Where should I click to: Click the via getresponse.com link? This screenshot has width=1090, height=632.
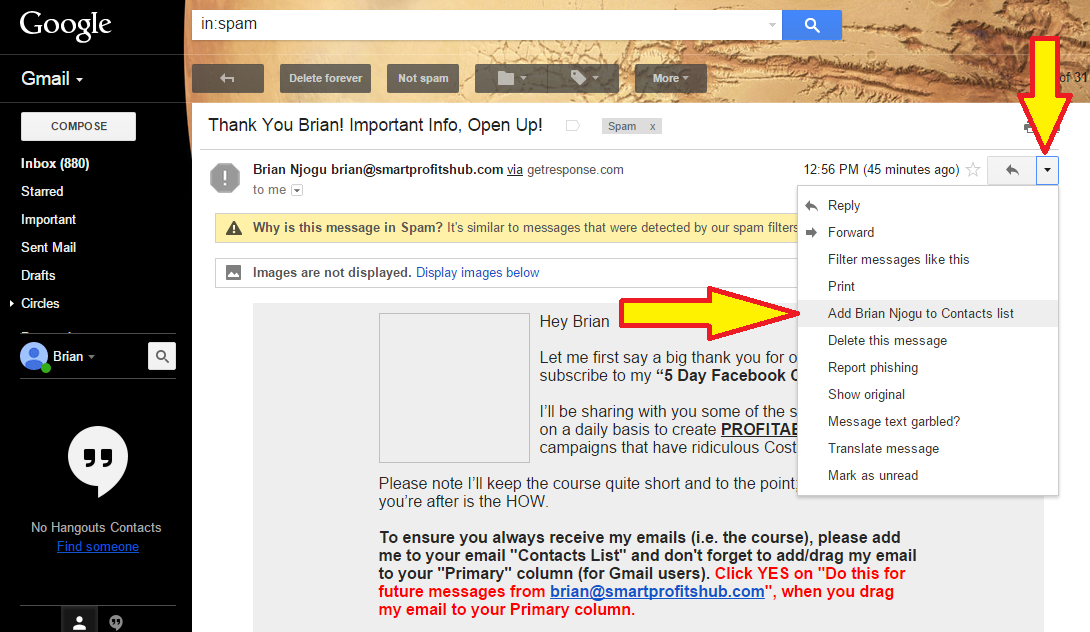pos(514,170)
